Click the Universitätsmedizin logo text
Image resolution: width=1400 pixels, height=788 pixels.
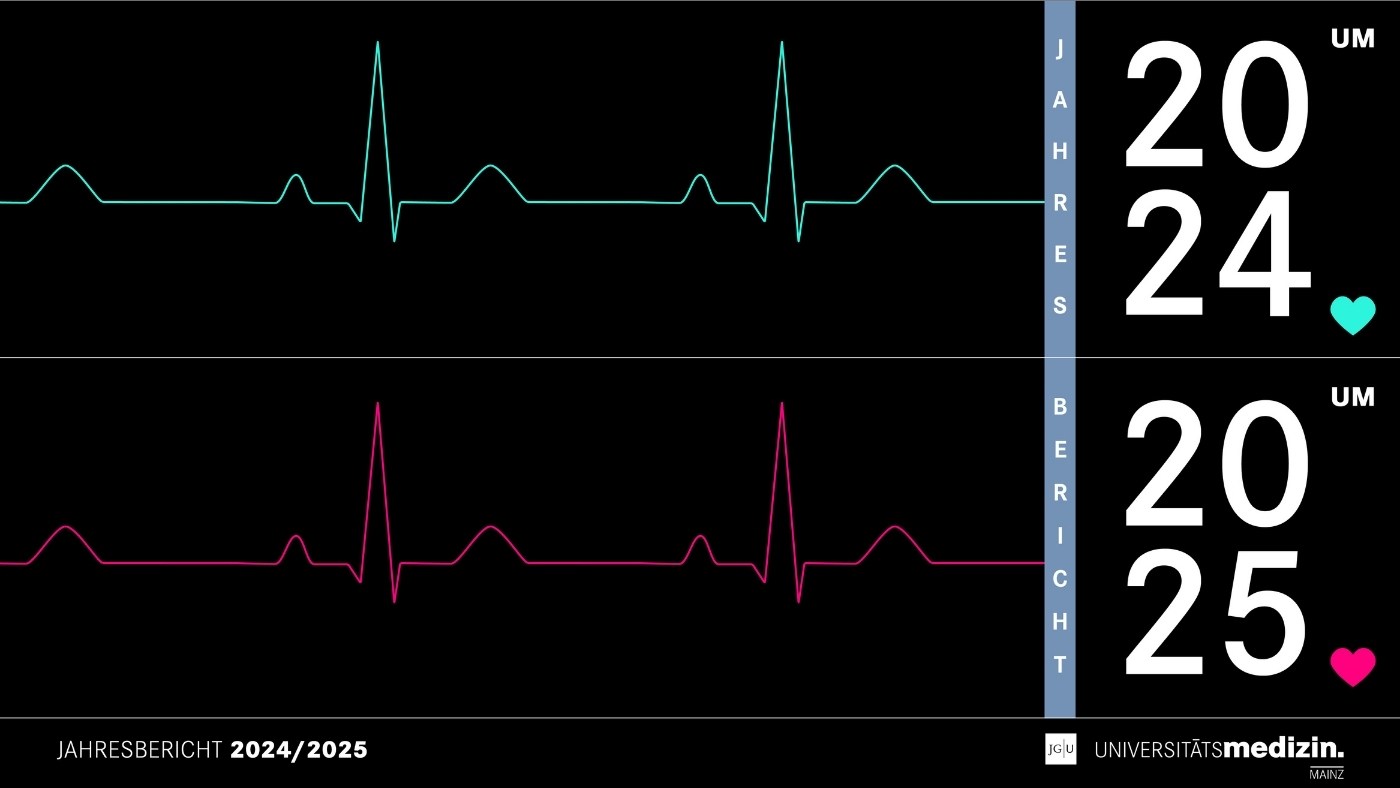(x=1219, y=749)
